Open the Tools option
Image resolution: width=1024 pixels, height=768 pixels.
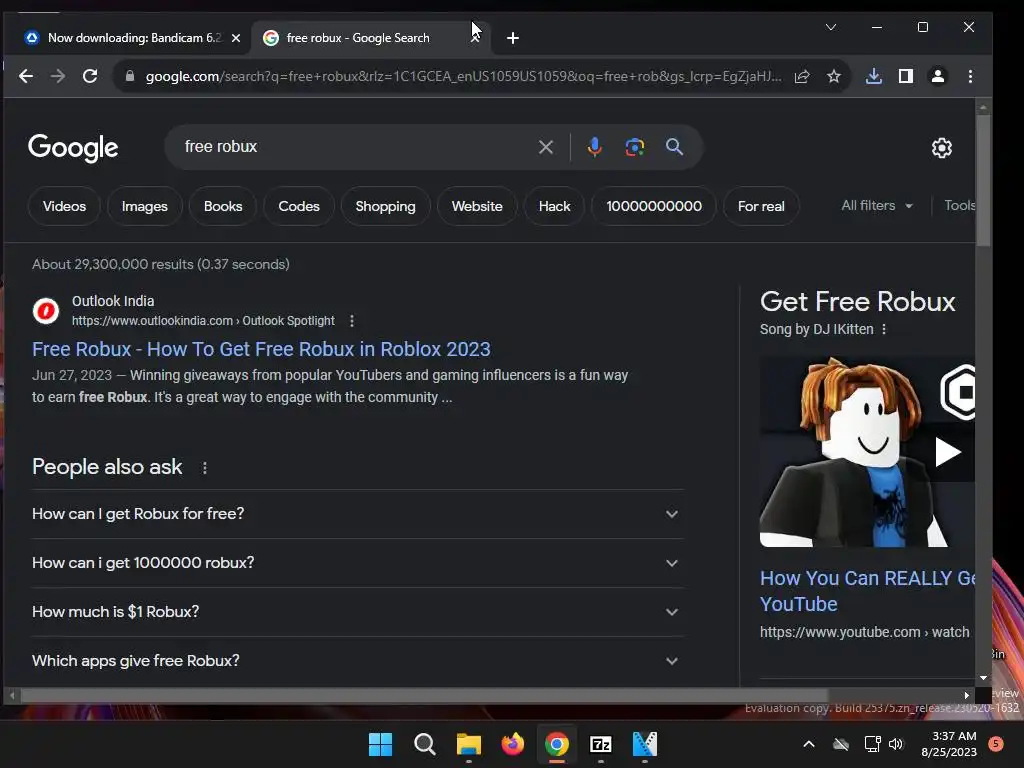(x=959, y=206)
